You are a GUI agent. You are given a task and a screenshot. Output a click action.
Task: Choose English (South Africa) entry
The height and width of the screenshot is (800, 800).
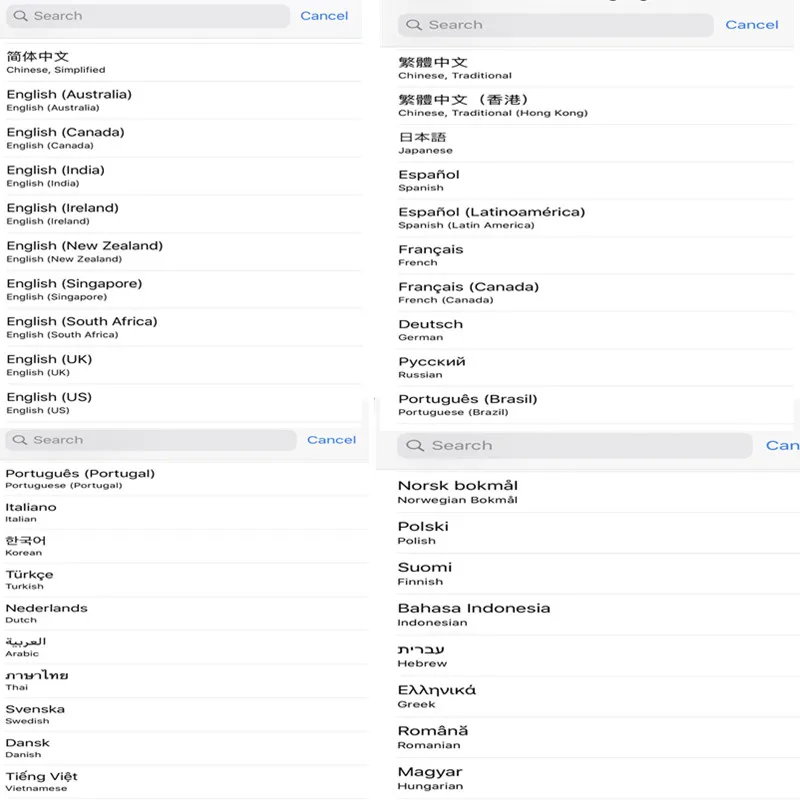(81, 326)
